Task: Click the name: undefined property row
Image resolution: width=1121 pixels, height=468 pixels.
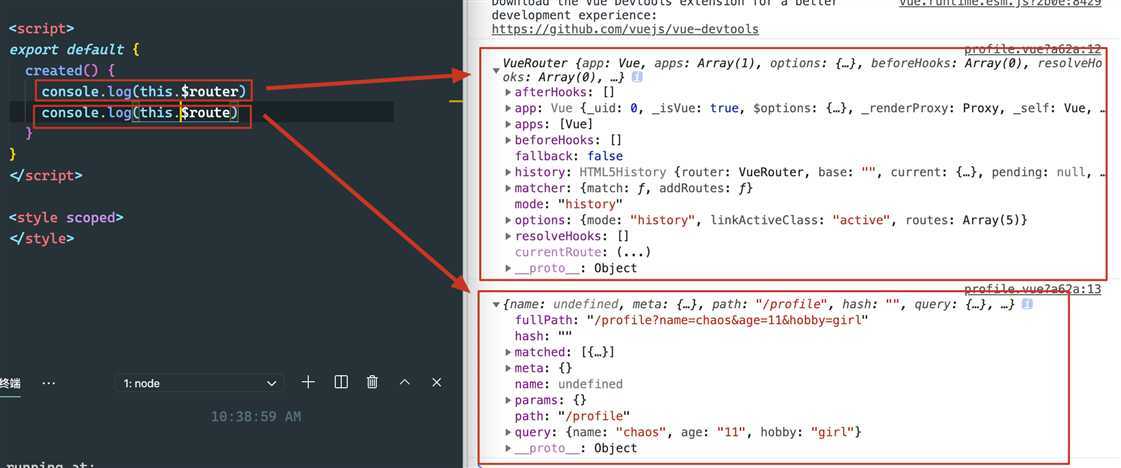Action: 568,384
